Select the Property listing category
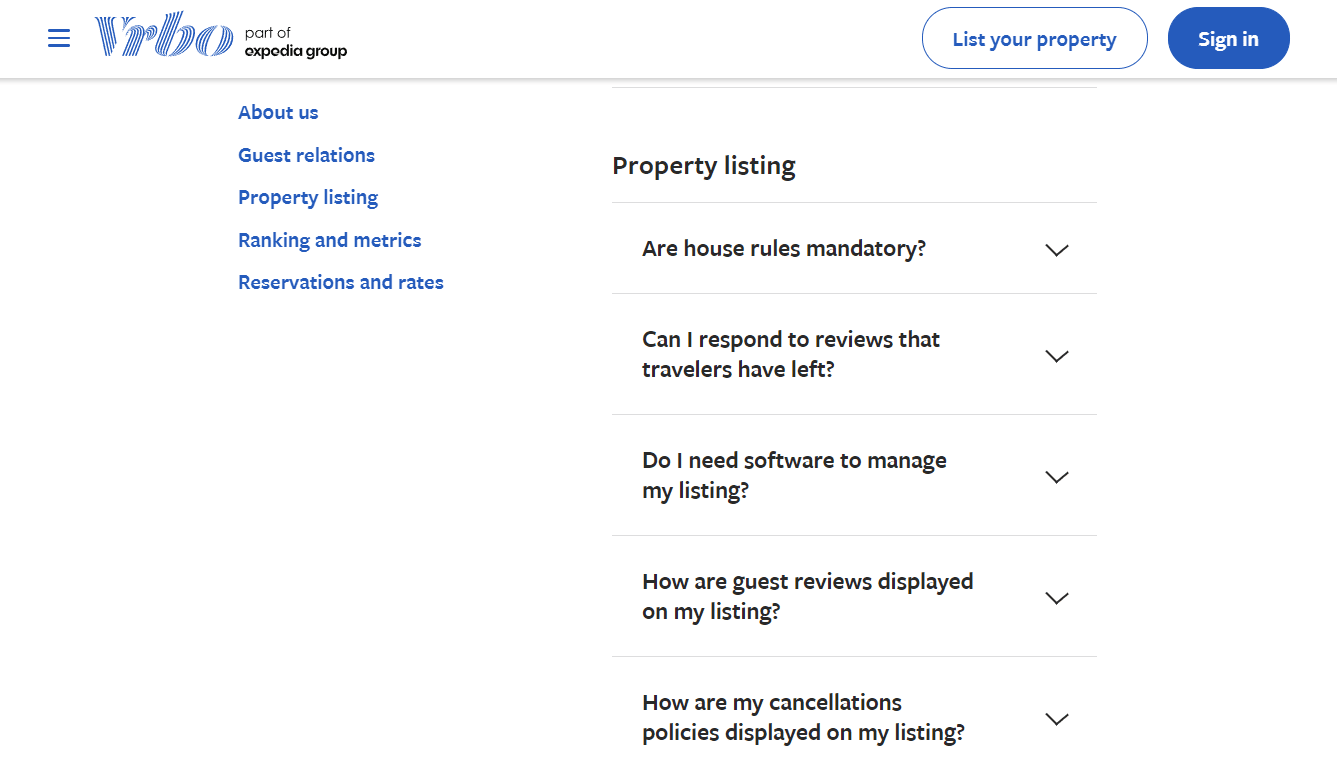 click(x=308, y=197)
